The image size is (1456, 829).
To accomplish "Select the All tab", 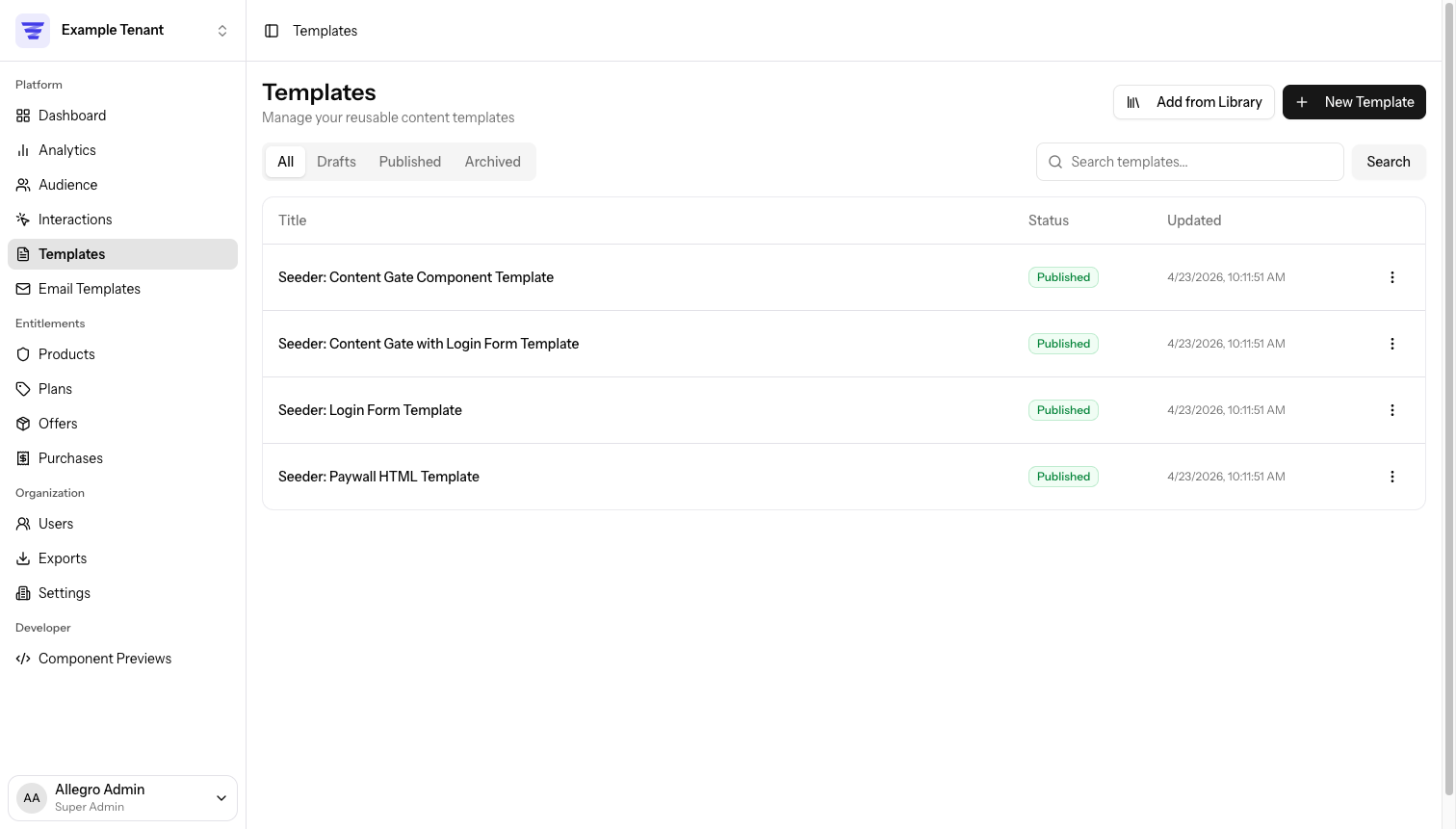I will [x=286, y=162].
